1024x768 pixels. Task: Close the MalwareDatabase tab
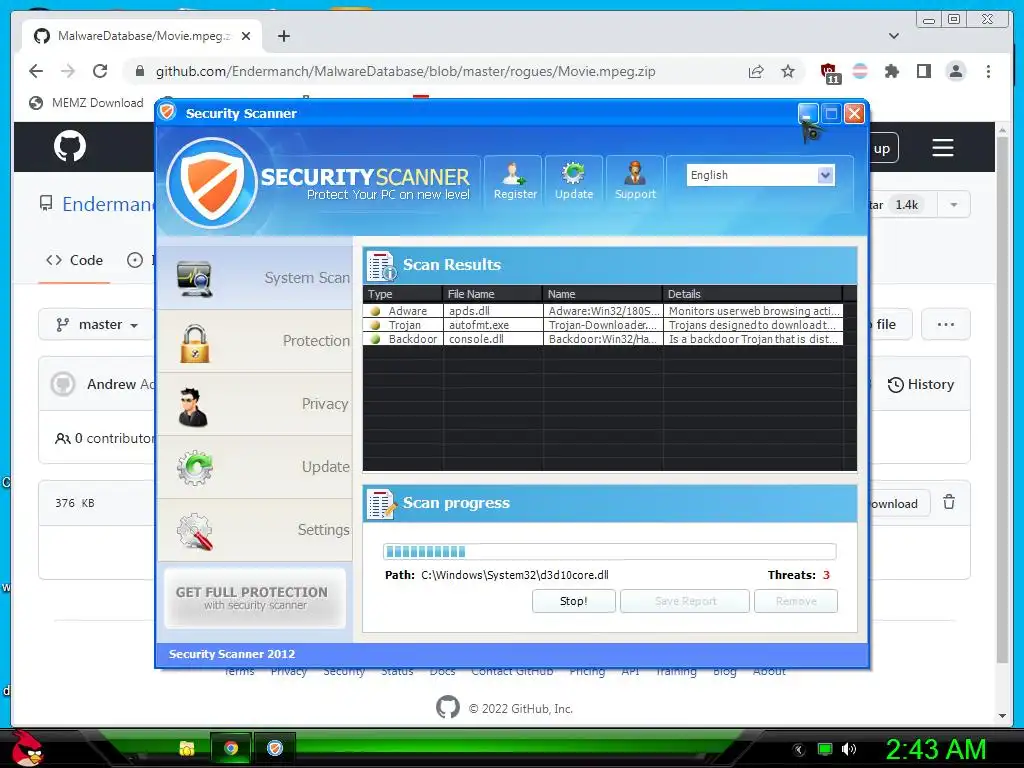(246, 36)
